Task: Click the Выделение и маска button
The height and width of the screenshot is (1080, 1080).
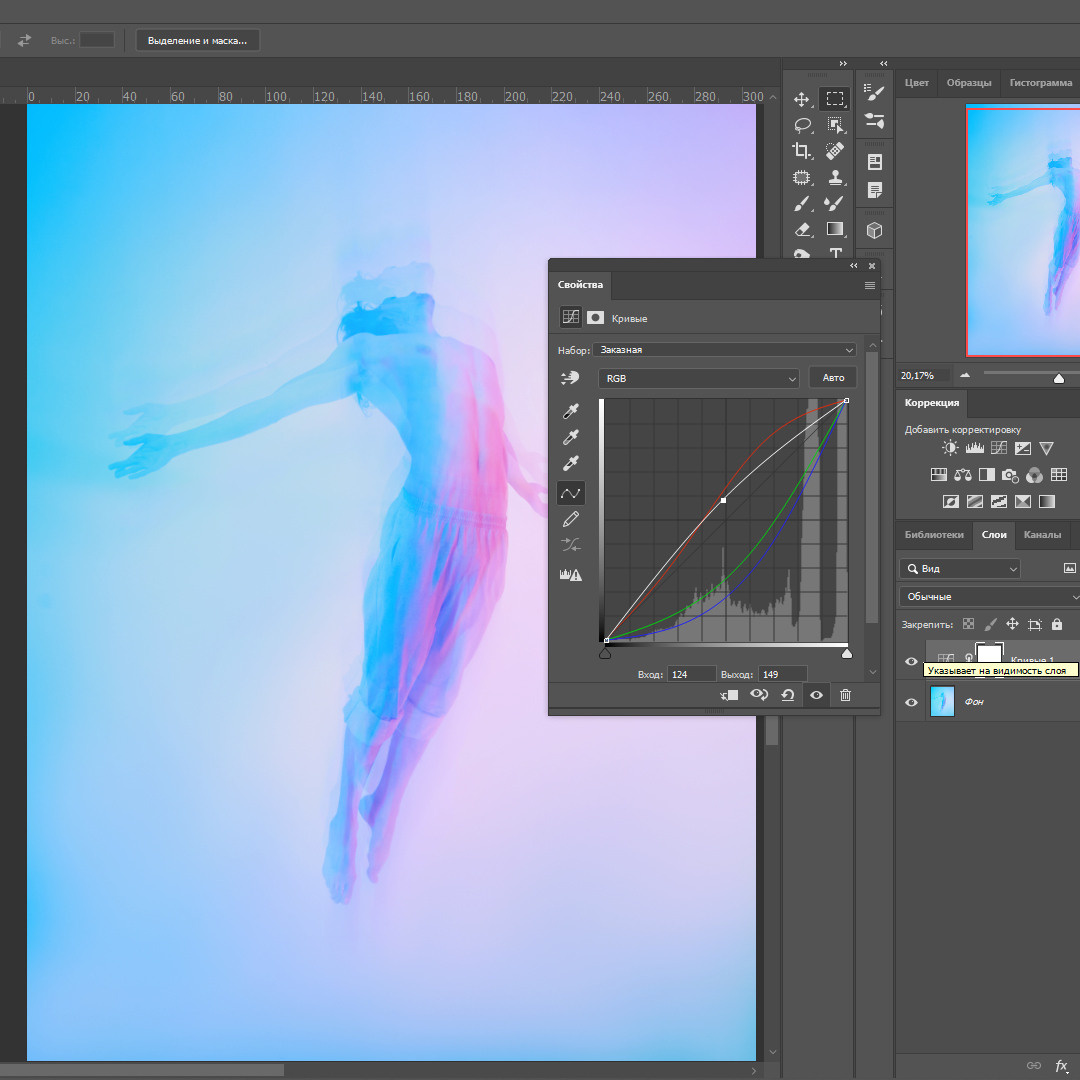Action: [198, 40]
